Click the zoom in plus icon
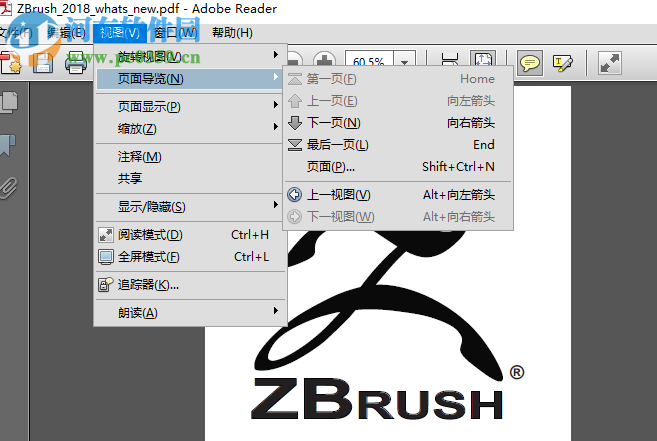Viewport: 657px width, 441px height. point(325,59)
